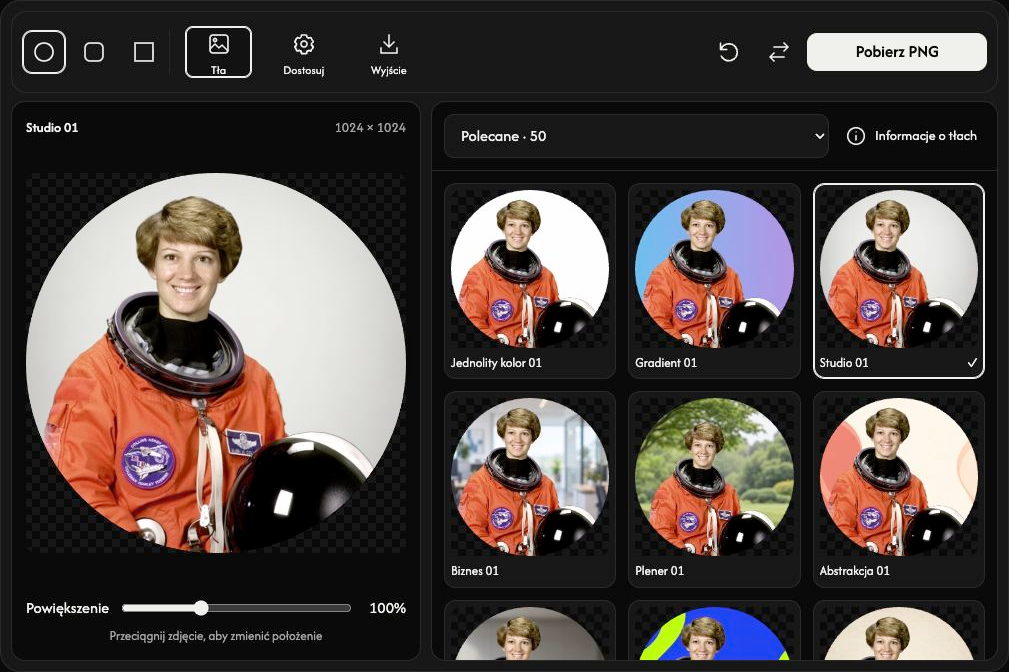Screen dimensions: 1009x672
Task: Click the Powiększenie zoom slider handle
Action: 201,608
